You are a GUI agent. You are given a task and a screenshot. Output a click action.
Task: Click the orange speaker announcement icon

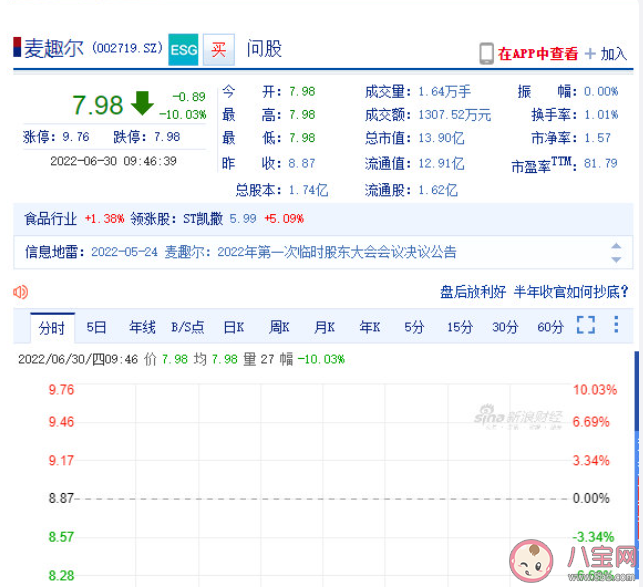point(20,292)
